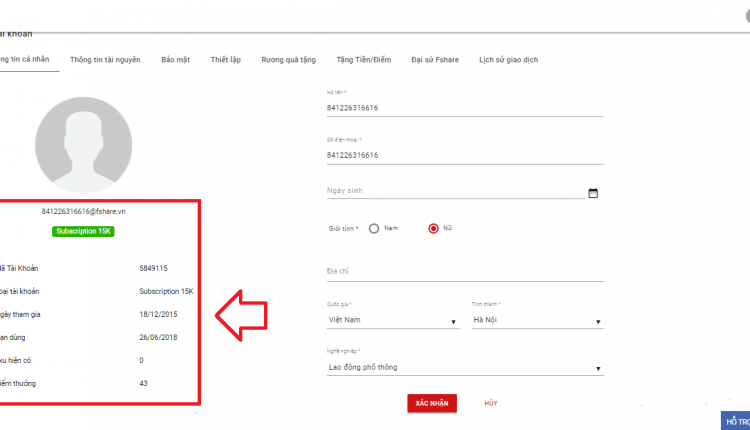Click into the Địa chỉ address field

(465, 271)
